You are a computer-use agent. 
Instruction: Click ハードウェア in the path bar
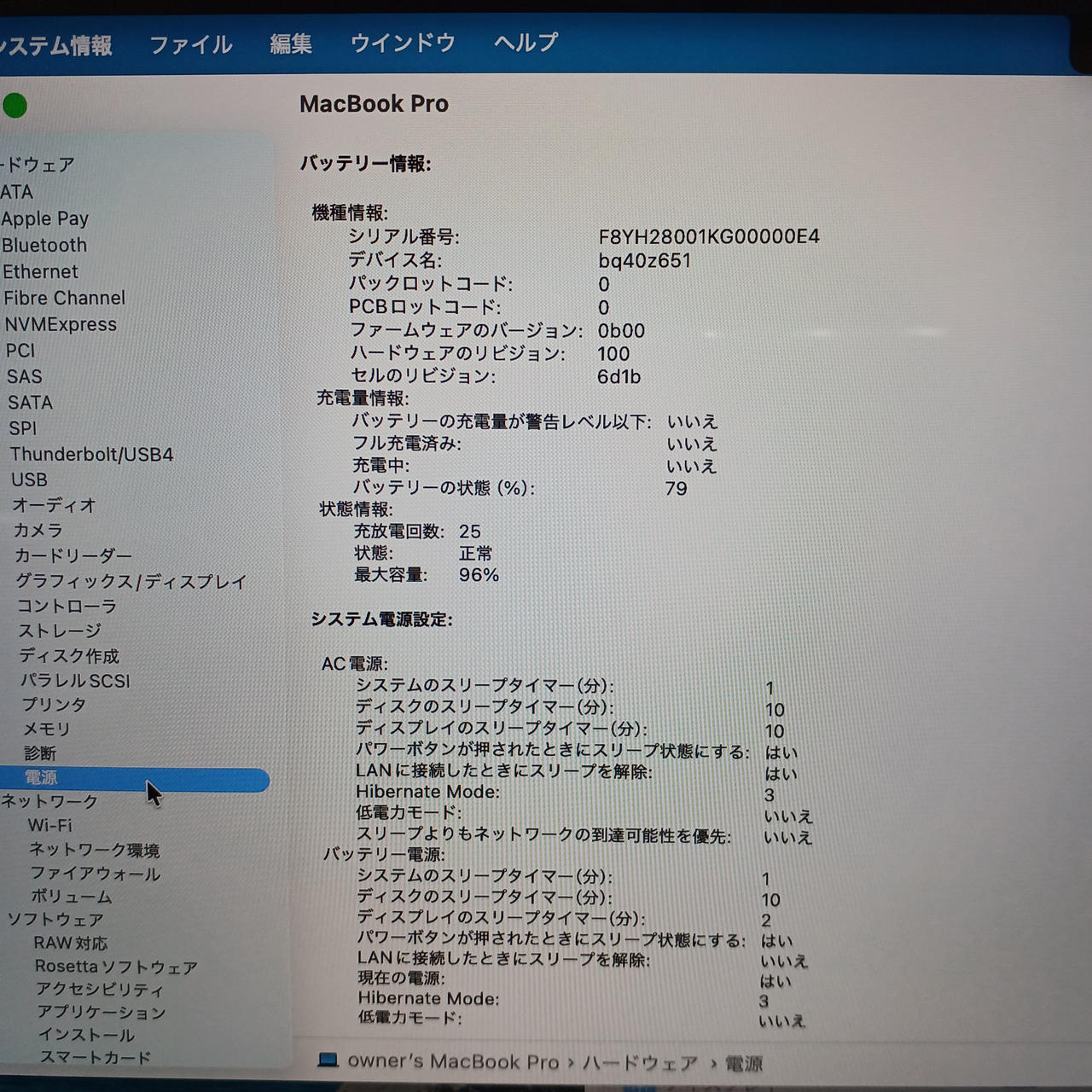click(x=640, y=1063)
